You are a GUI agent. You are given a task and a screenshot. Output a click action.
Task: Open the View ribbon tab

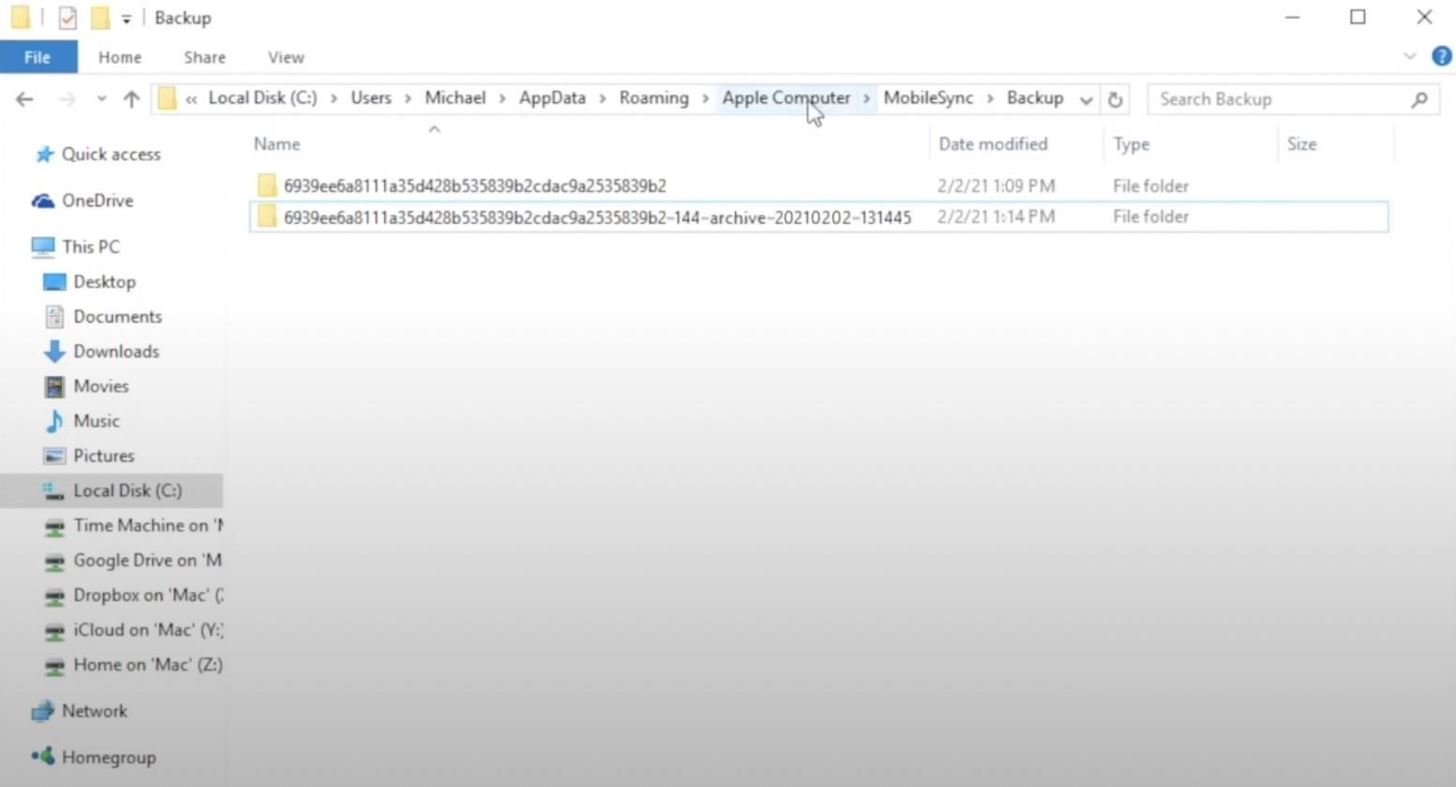click(x=286, y=57)
